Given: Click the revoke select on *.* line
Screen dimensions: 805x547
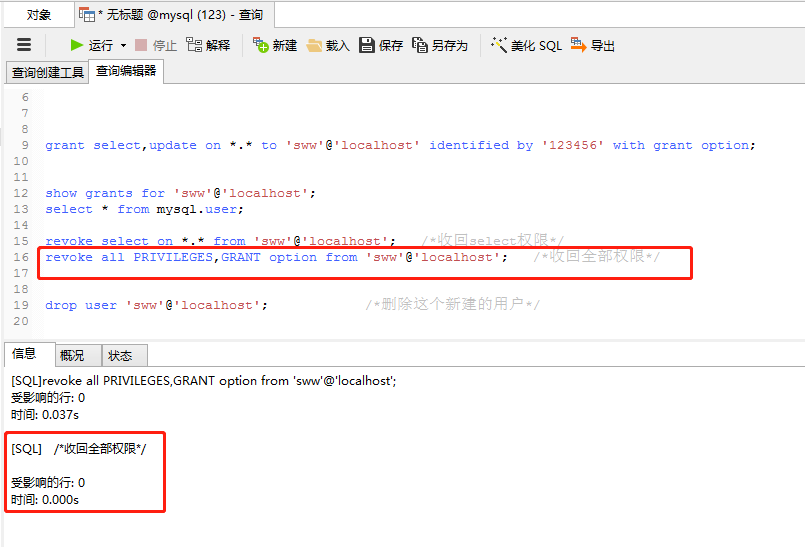Looking at the screenshot, I should [220, 241].
